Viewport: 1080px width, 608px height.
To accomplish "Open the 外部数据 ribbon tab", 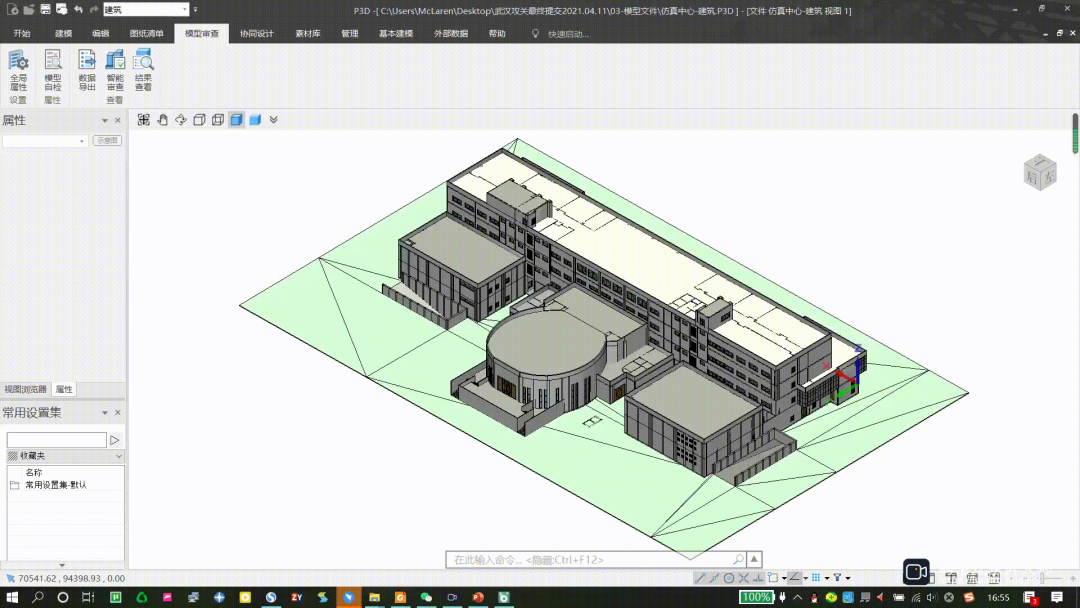I will coord(451,33).
